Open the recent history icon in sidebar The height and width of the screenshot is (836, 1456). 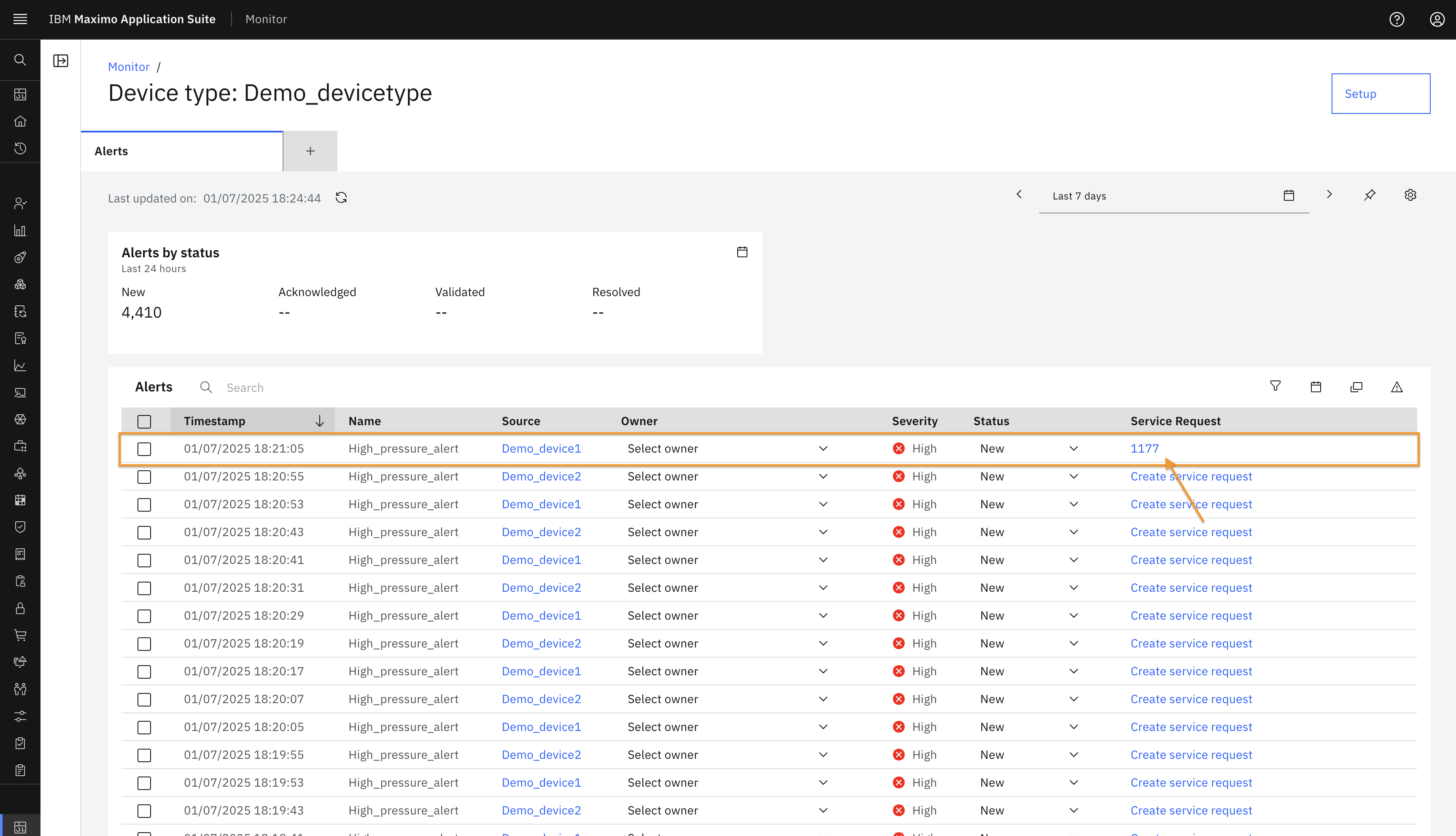pos(20,148)
